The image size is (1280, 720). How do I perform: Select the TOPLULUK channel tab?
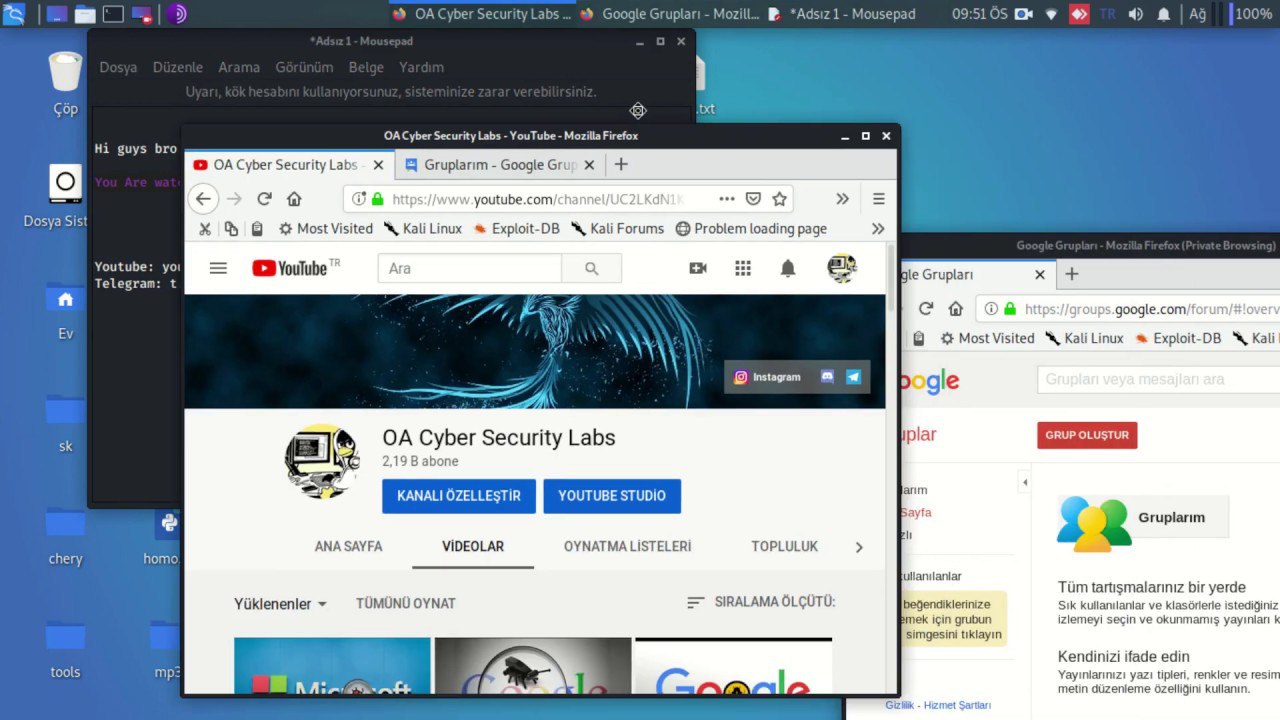784,546
